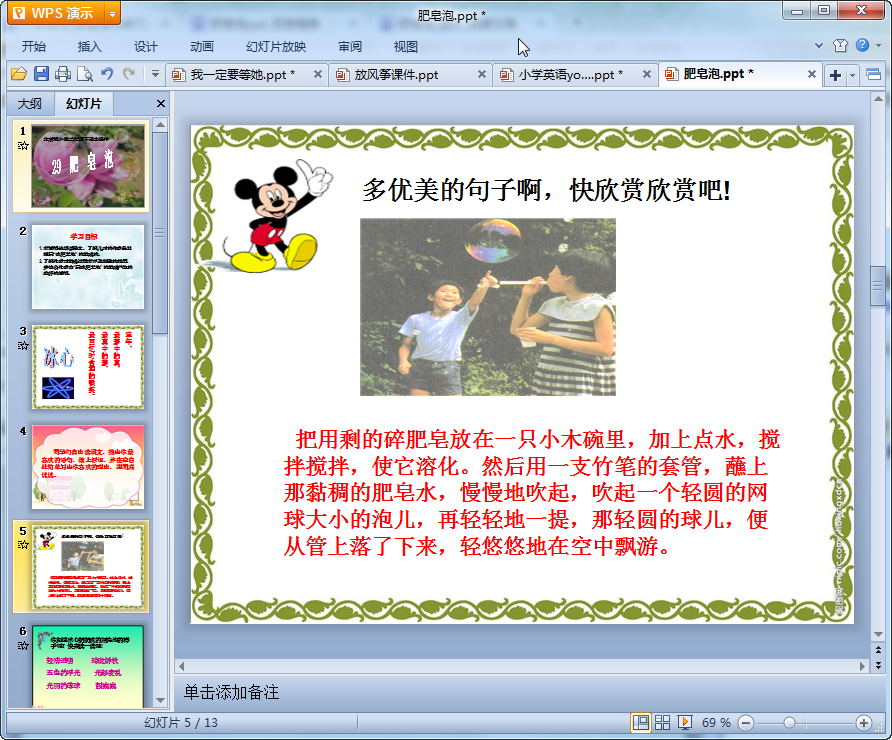
Task: Open Print Preview icon
Action: coord(85,74)
